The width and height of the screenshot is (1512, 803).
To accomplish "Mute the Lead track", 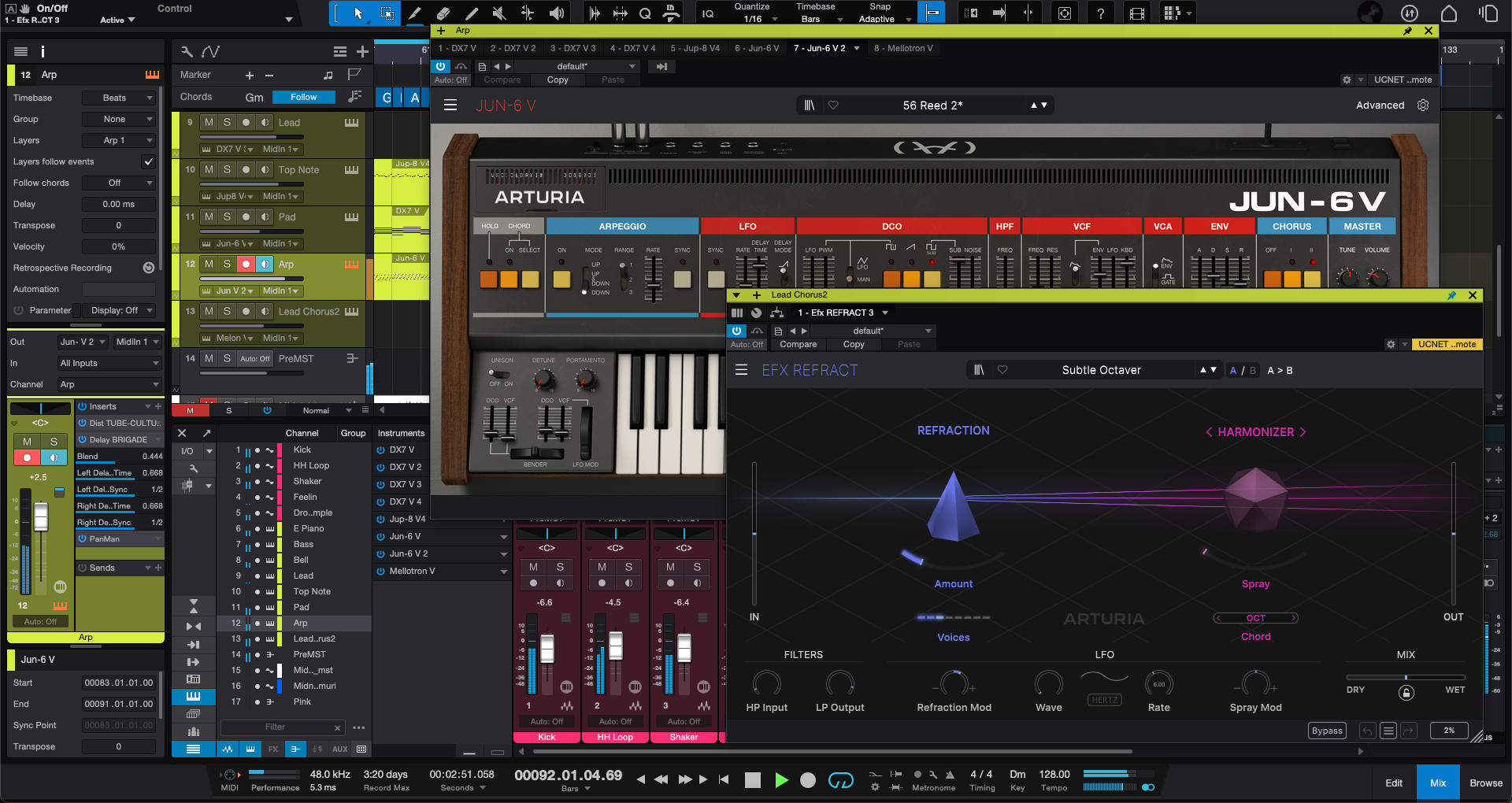I will click(x=209, y=122).
